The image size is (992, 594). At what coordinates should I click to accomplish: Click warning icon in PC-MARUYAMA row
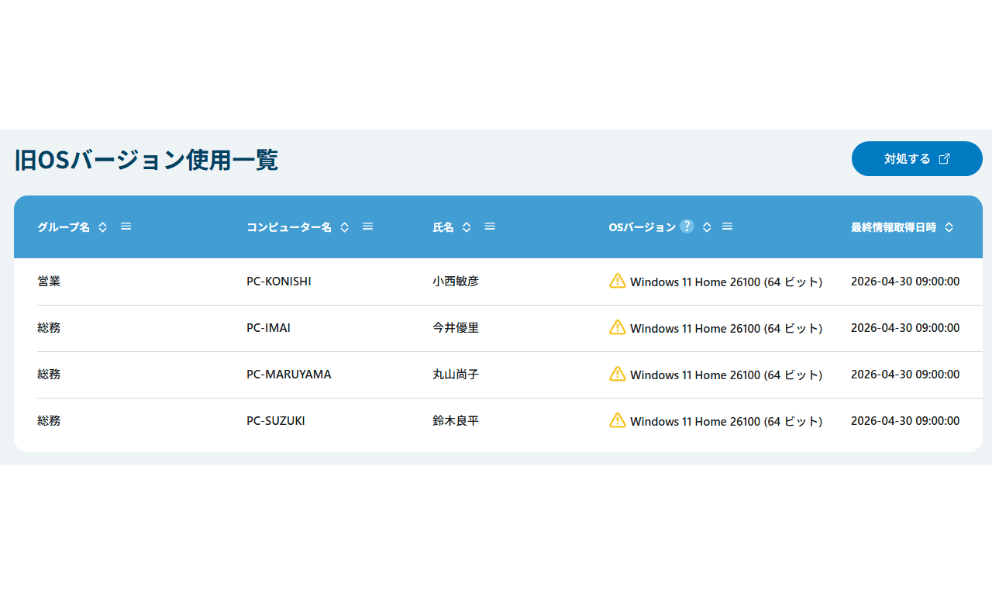pos(617,374)
